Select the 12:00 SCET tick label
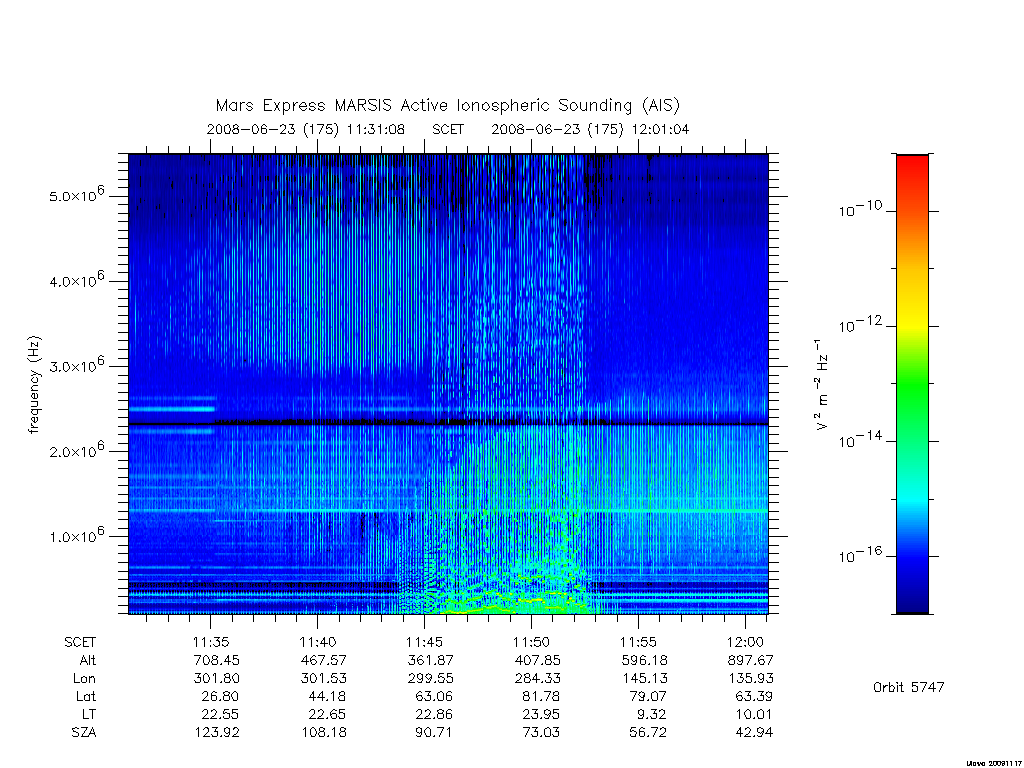Image resolution: width=1024 pixels, height=768 pixels. [x=745, y=642]
